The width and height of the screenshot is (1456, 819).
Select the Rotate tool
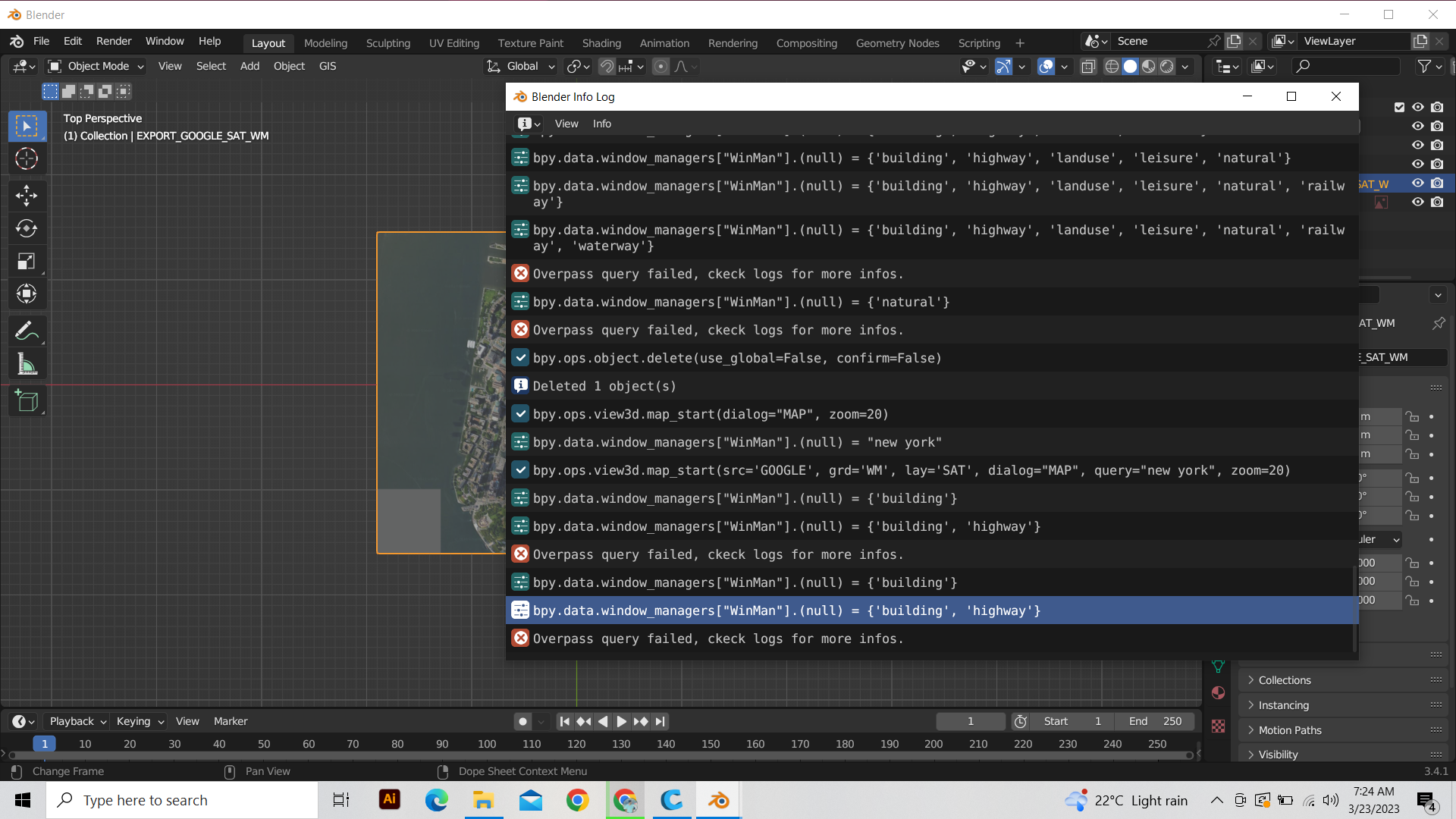tap(27, 228)
